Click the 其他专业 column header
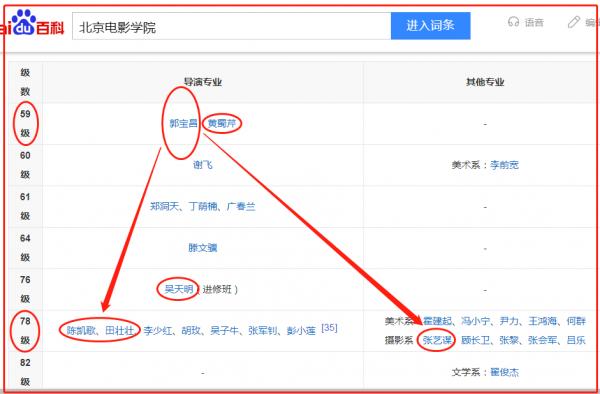 pos(485,82)
